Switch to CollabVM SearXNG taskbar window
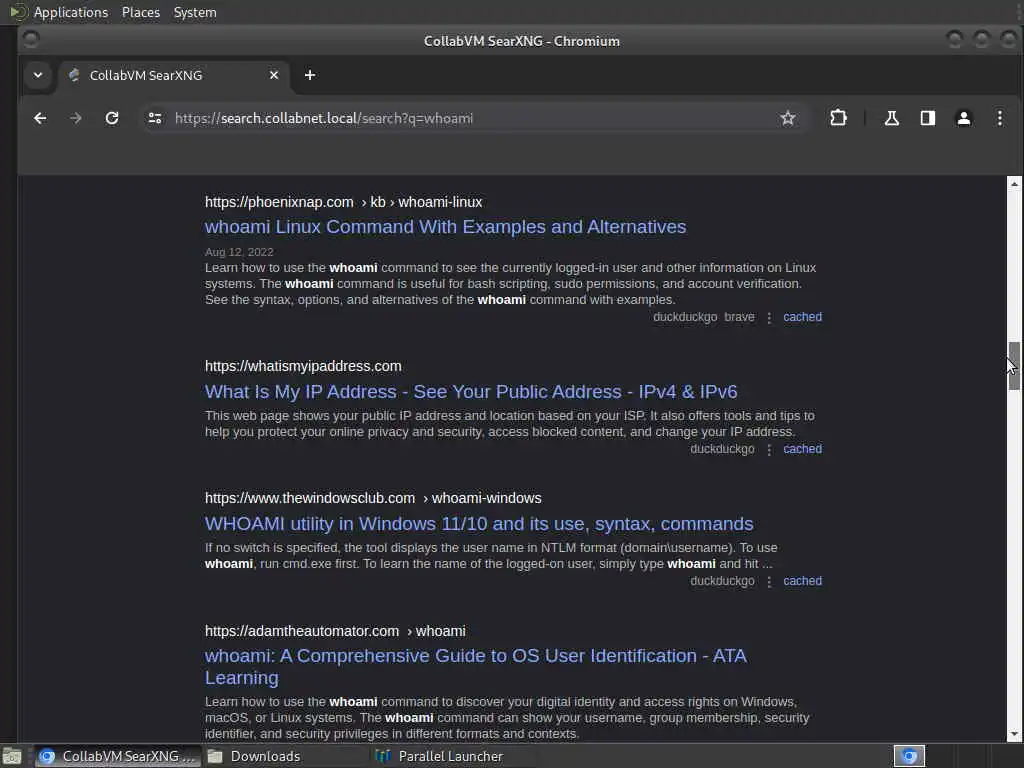Viewport: 1024px width, 768px height. [x=118, y=756]
